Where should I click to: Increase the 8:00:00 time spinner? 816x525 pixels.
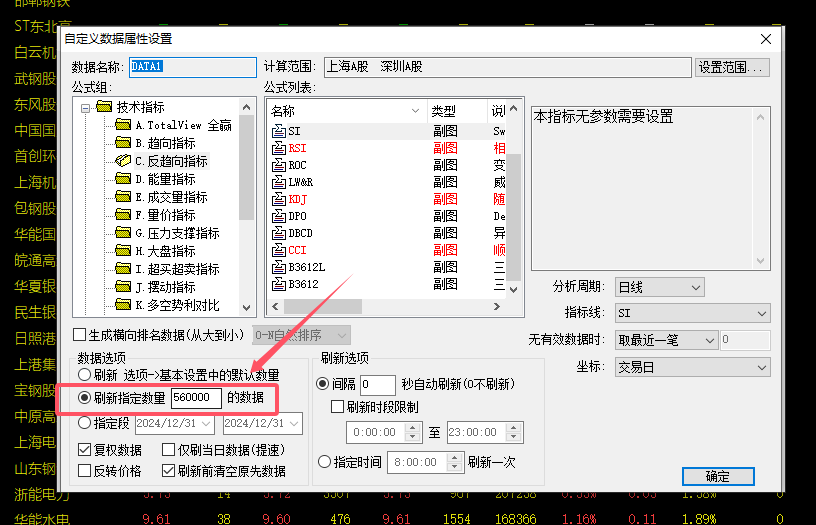point(454,457)
